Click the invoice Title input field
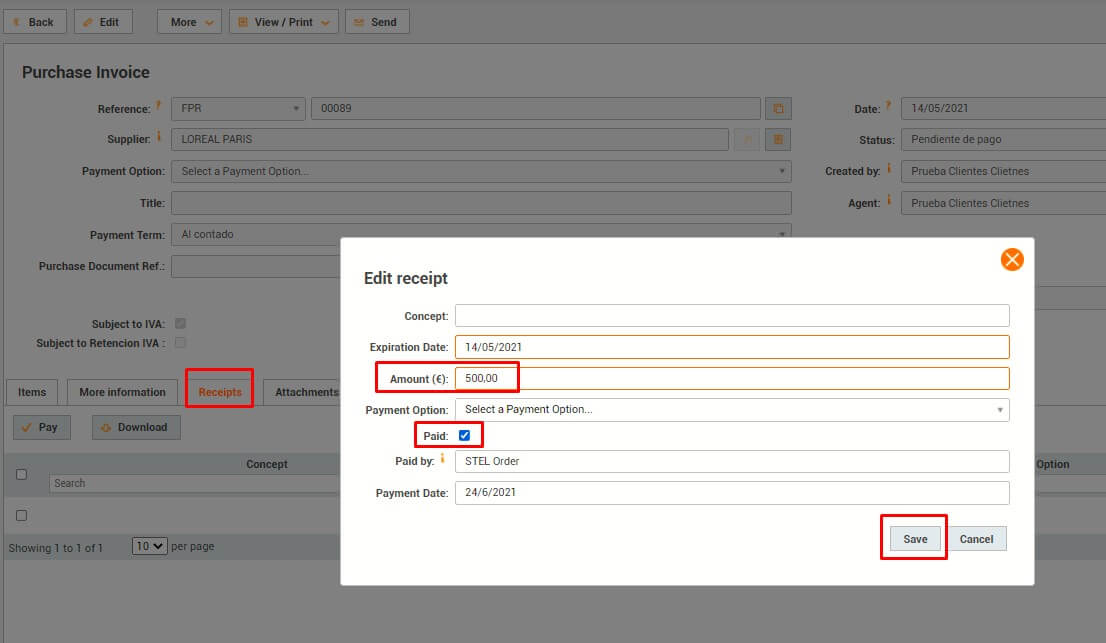Image resolution: width=1106 pixels, height=643 pixels. [x=481, y=203]
